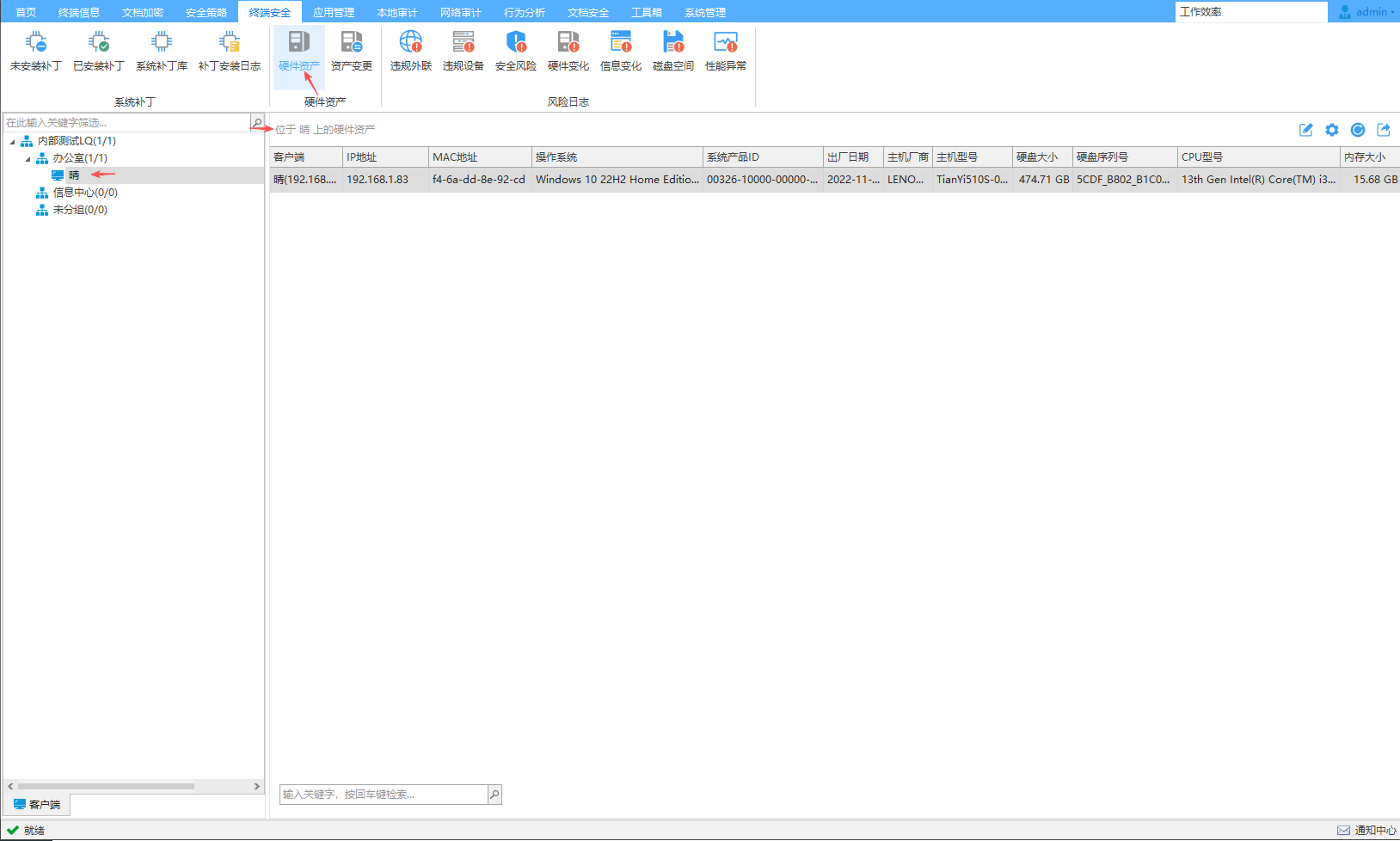Select the 客户端 tab at bottom left
Image resolution: width=1400 pixels, height=841 pixels.
tap(37, 805)
